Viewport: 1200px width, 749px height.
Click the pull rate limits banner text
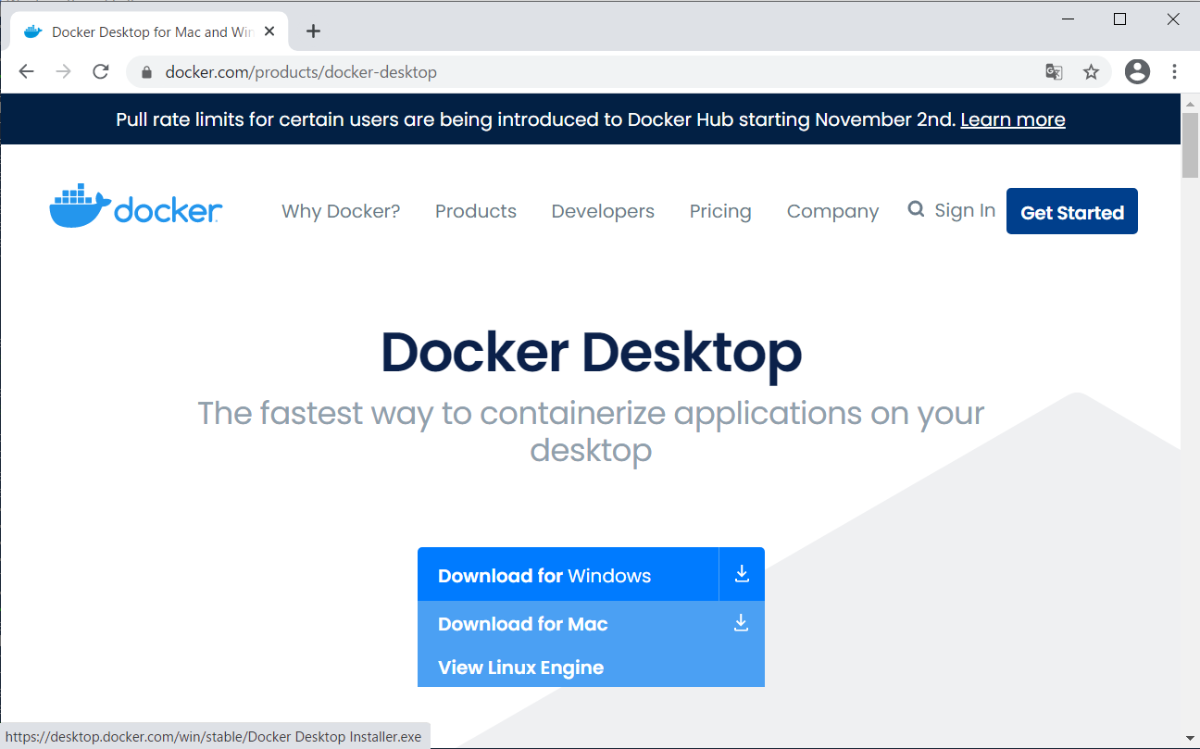click(535, 120)
